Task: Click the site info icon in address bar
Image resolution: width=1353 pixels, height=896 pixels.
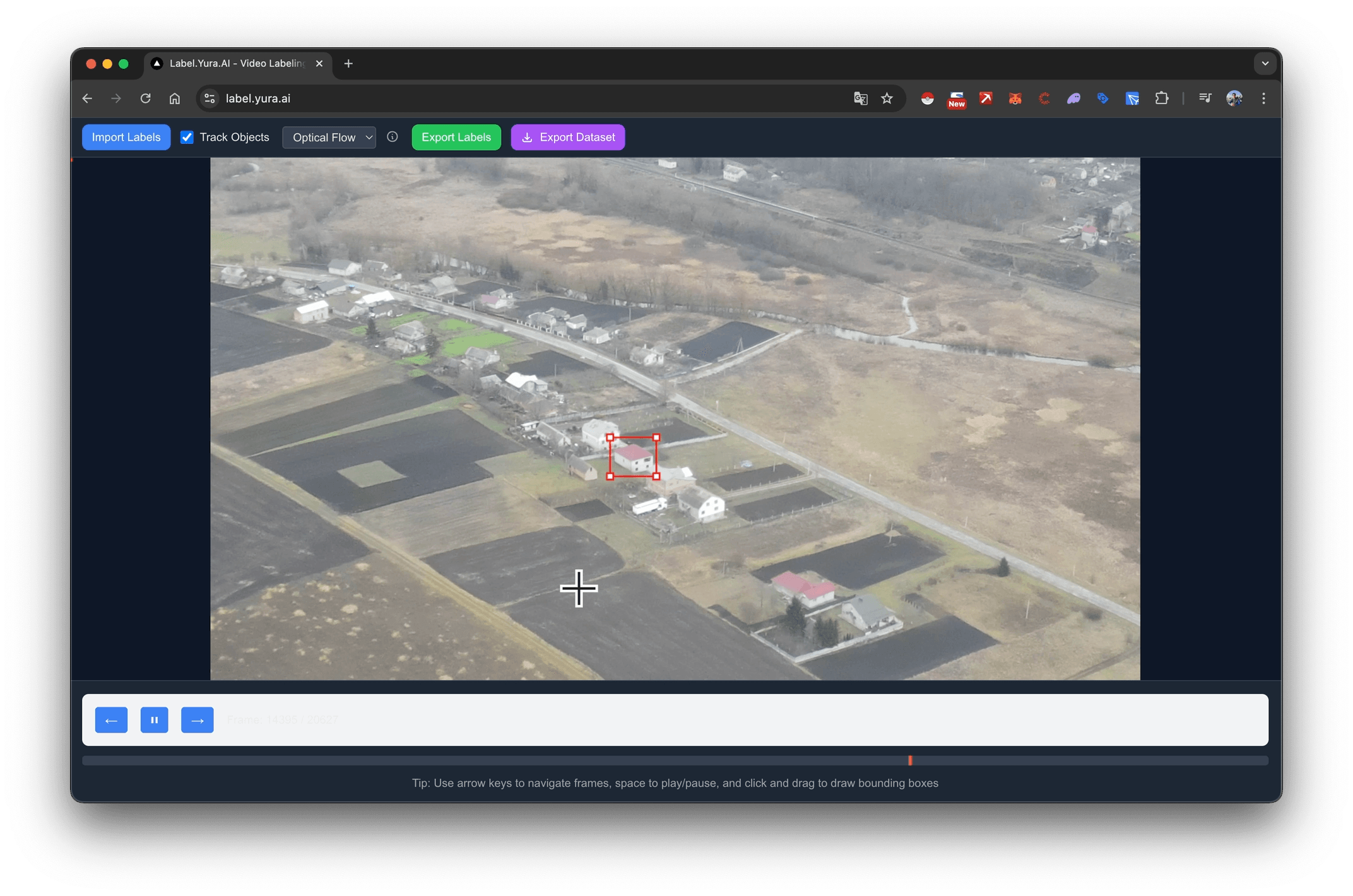Action: pos(210,98)
